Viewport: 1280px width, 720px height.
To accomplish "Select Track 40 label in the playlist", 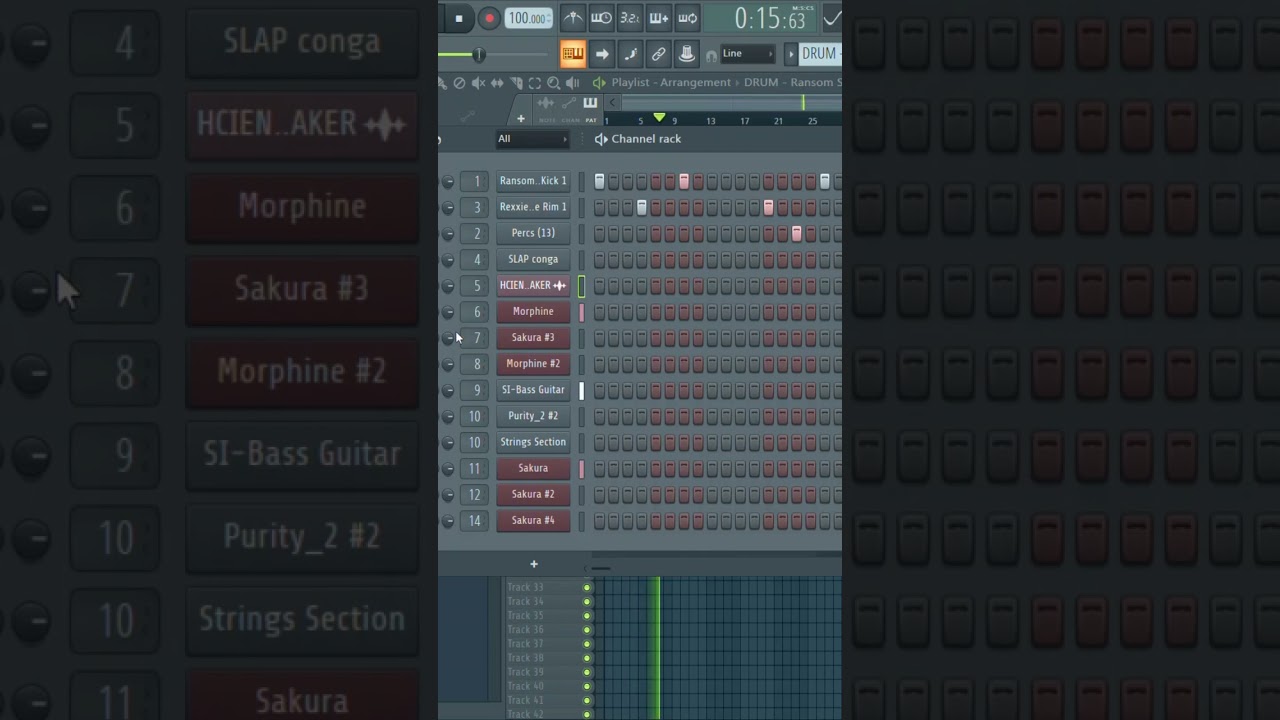I will coord(525,686).
